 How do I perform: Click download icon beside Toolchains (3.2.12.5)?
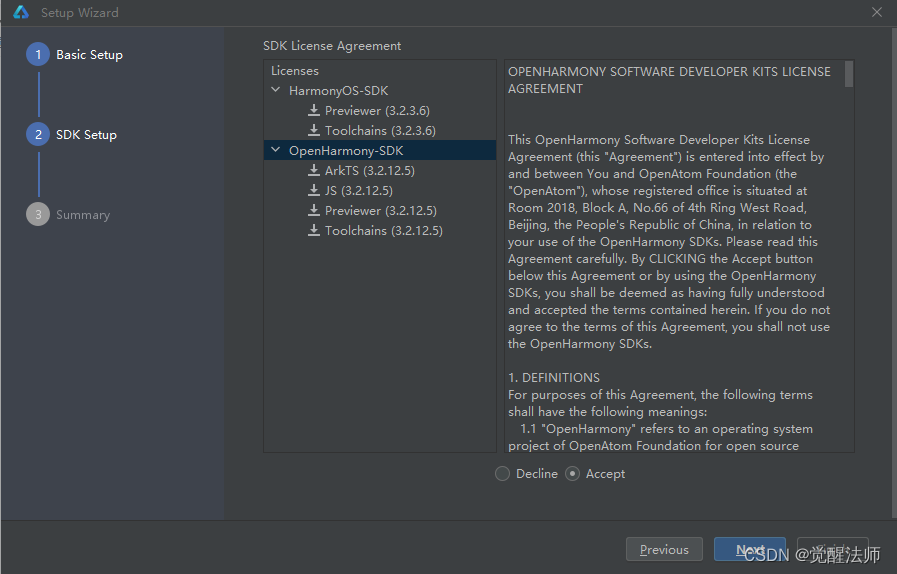pyautogui.click(x=313, y=231)
